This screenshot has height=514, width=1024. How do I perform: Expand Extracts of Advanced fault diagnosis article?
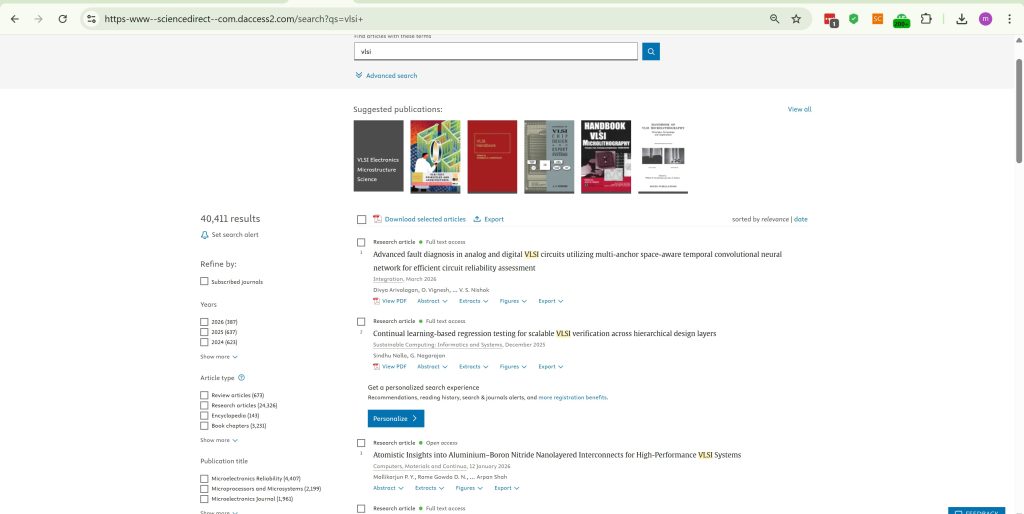[x=473, y=301]
